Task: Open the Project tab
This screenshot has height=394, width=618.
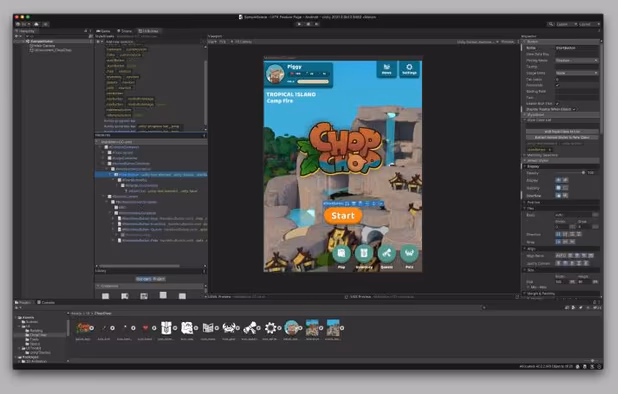Action: click(x=23, y=302)
